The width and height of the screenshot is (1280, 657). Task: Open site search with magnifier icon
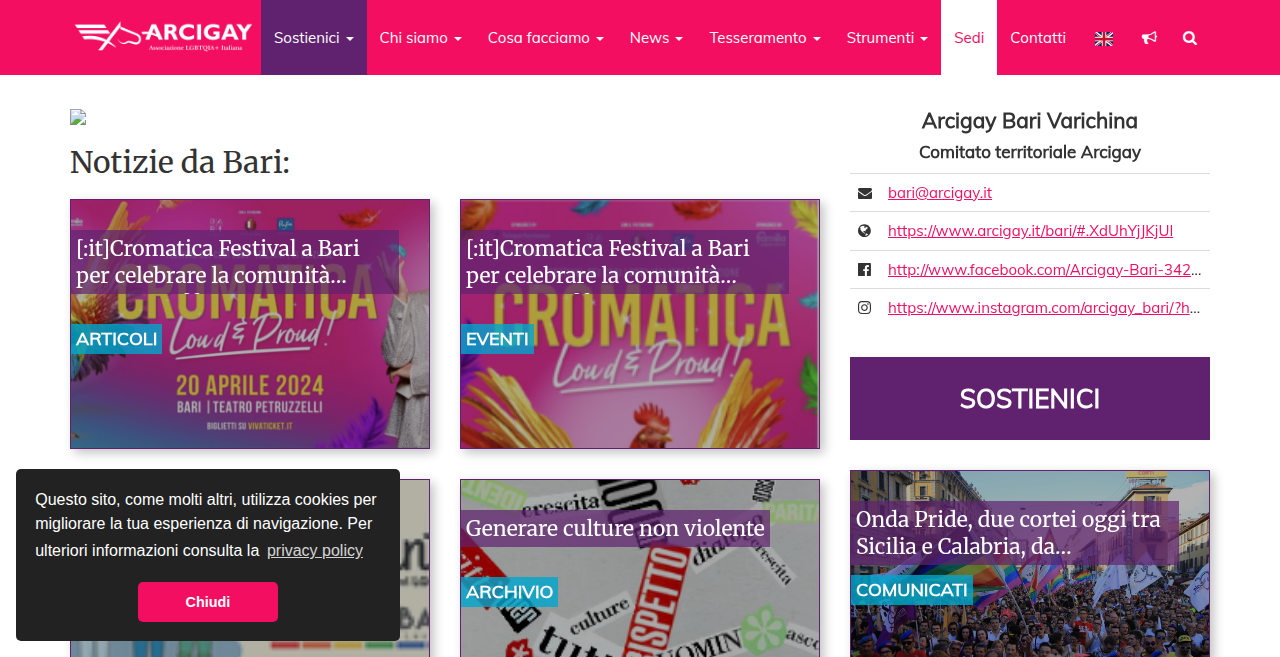1190,38
